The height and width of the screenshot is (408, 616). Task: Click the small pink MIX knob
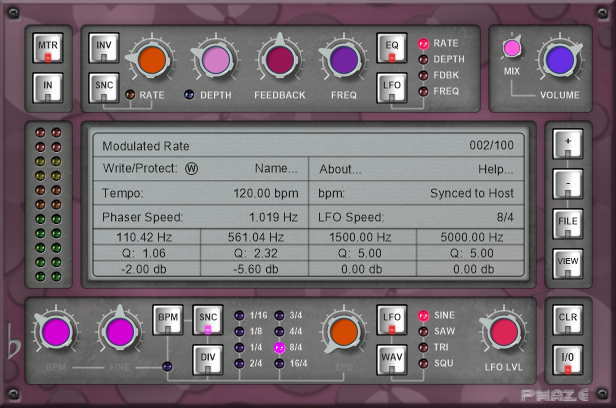coord(512,47)
